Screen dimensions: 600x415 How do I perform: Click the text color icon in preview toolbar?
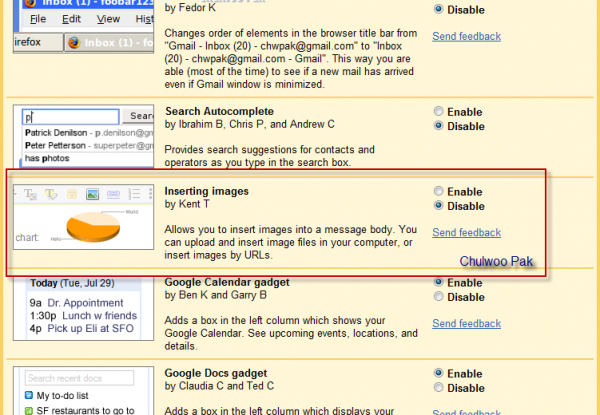pyautogui.click(x=30, y=193)
